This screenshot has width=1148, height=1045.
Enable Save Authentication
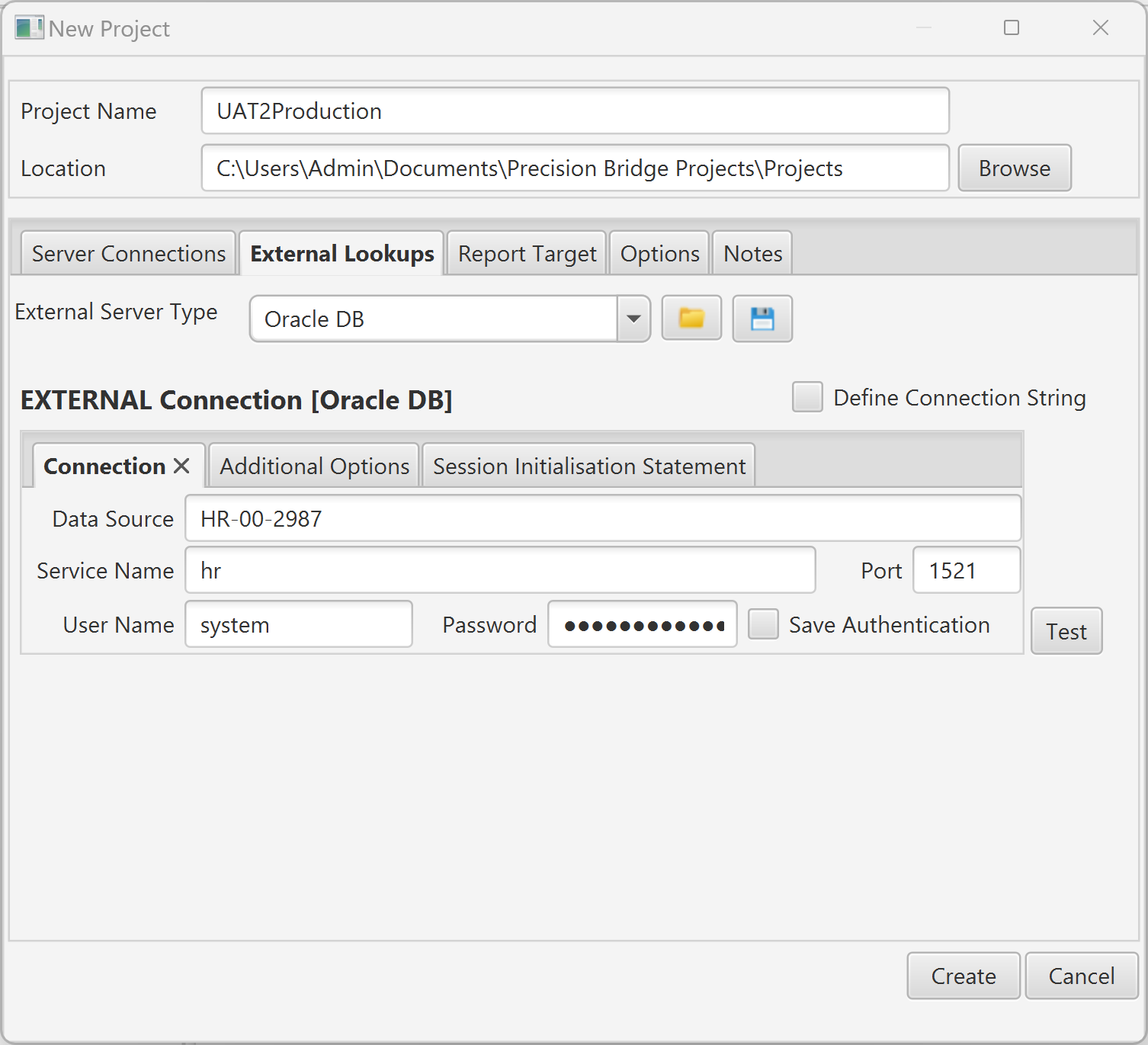[x=763, y=624]
